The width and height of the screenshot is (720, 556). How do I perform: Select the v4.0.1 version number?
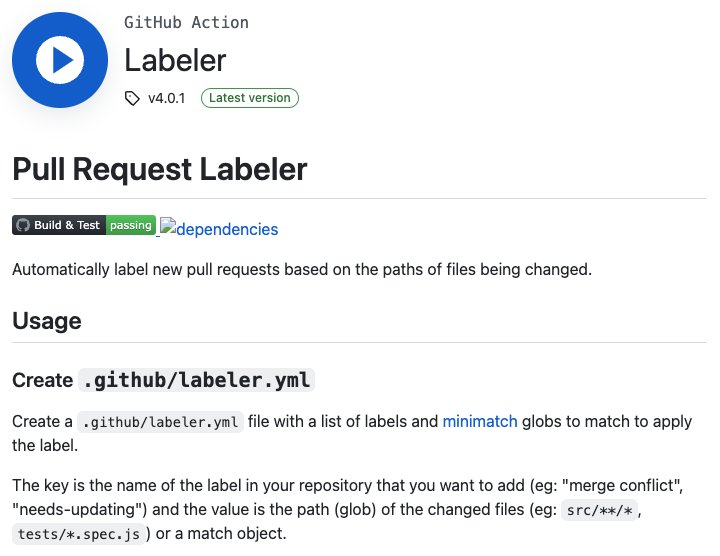click(x=166, y=98)
